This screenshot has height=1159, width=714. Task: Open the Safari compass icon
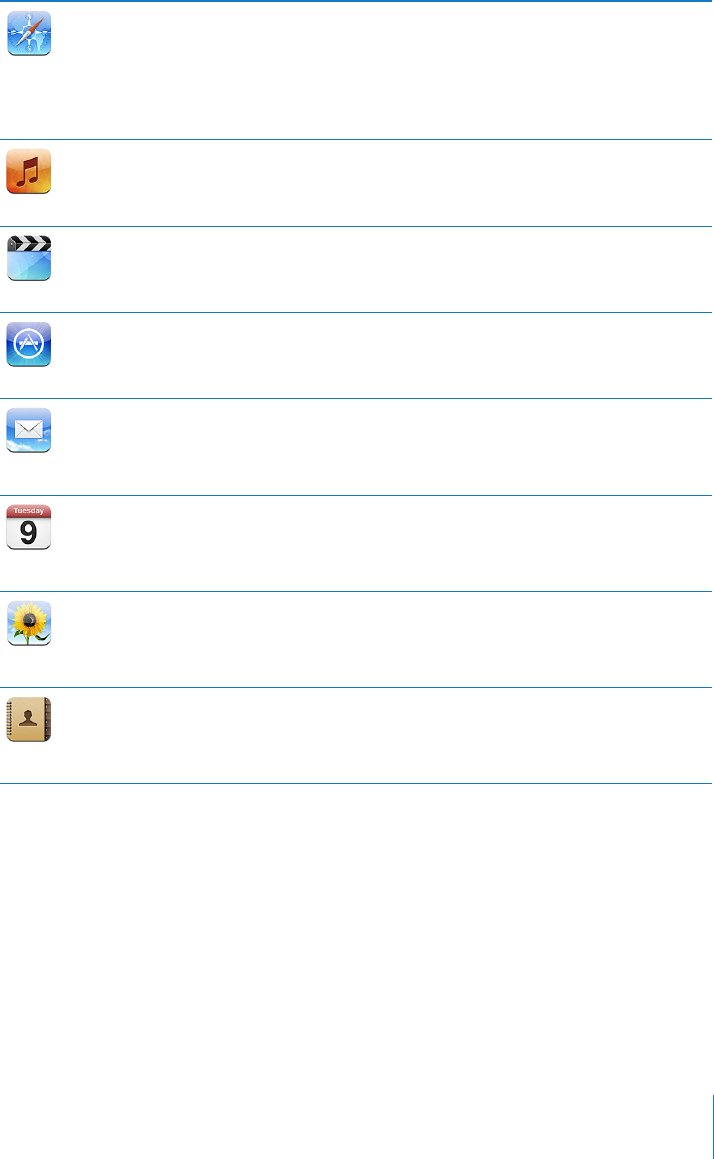(29, 33)
